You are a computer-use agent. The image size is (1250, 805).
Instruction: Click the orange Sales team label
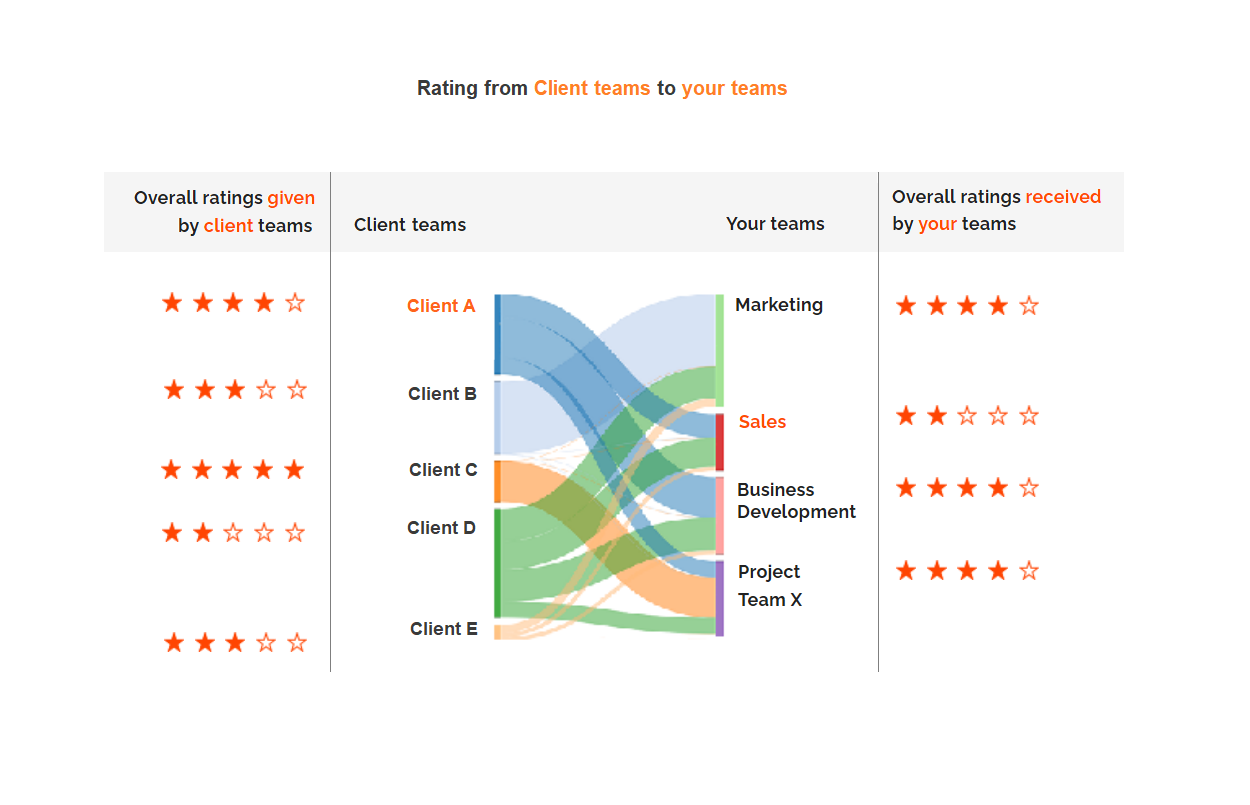(x=762, y=422)
